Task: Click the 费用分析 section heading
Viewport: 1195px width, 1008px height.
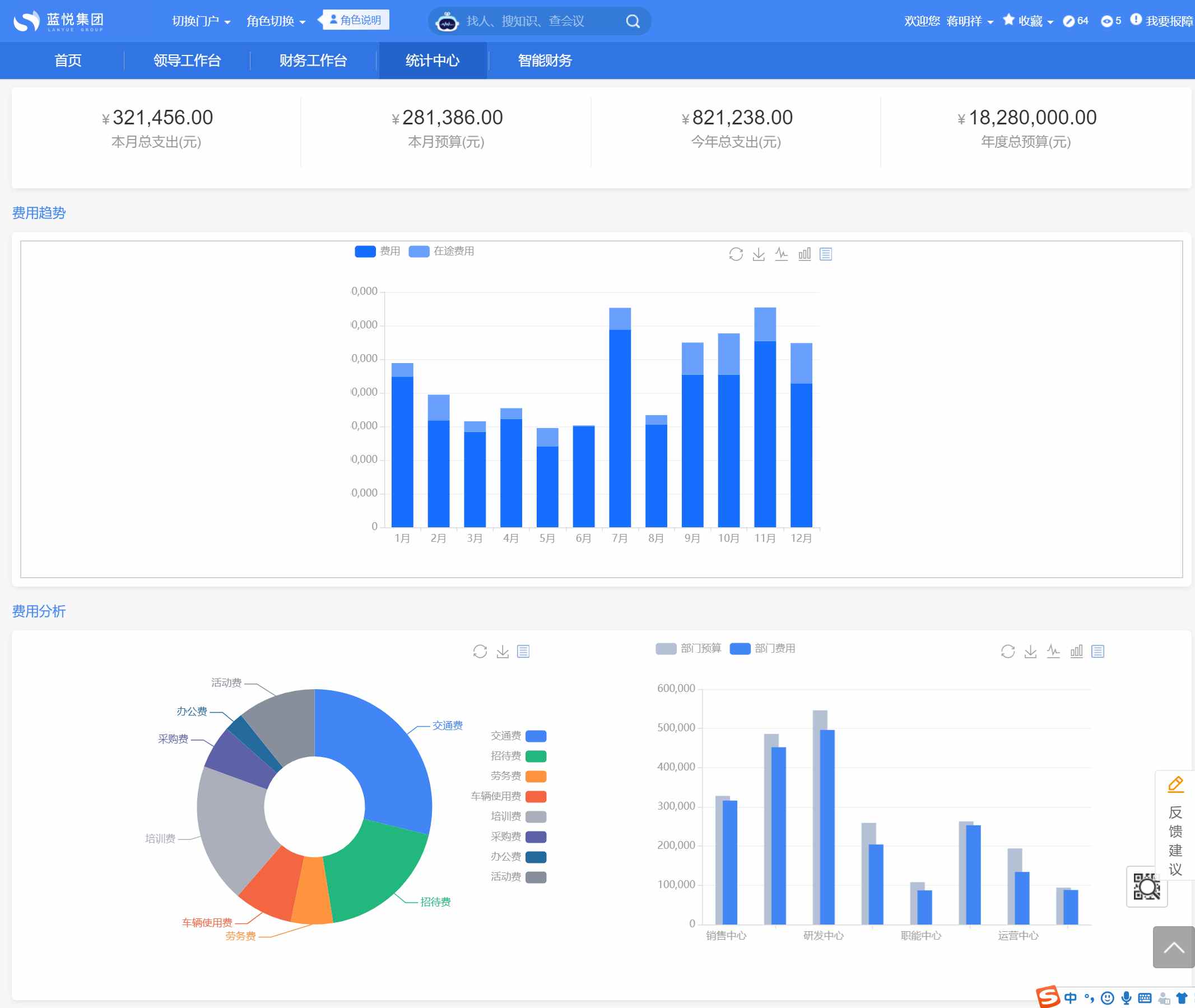Action: 39,611
